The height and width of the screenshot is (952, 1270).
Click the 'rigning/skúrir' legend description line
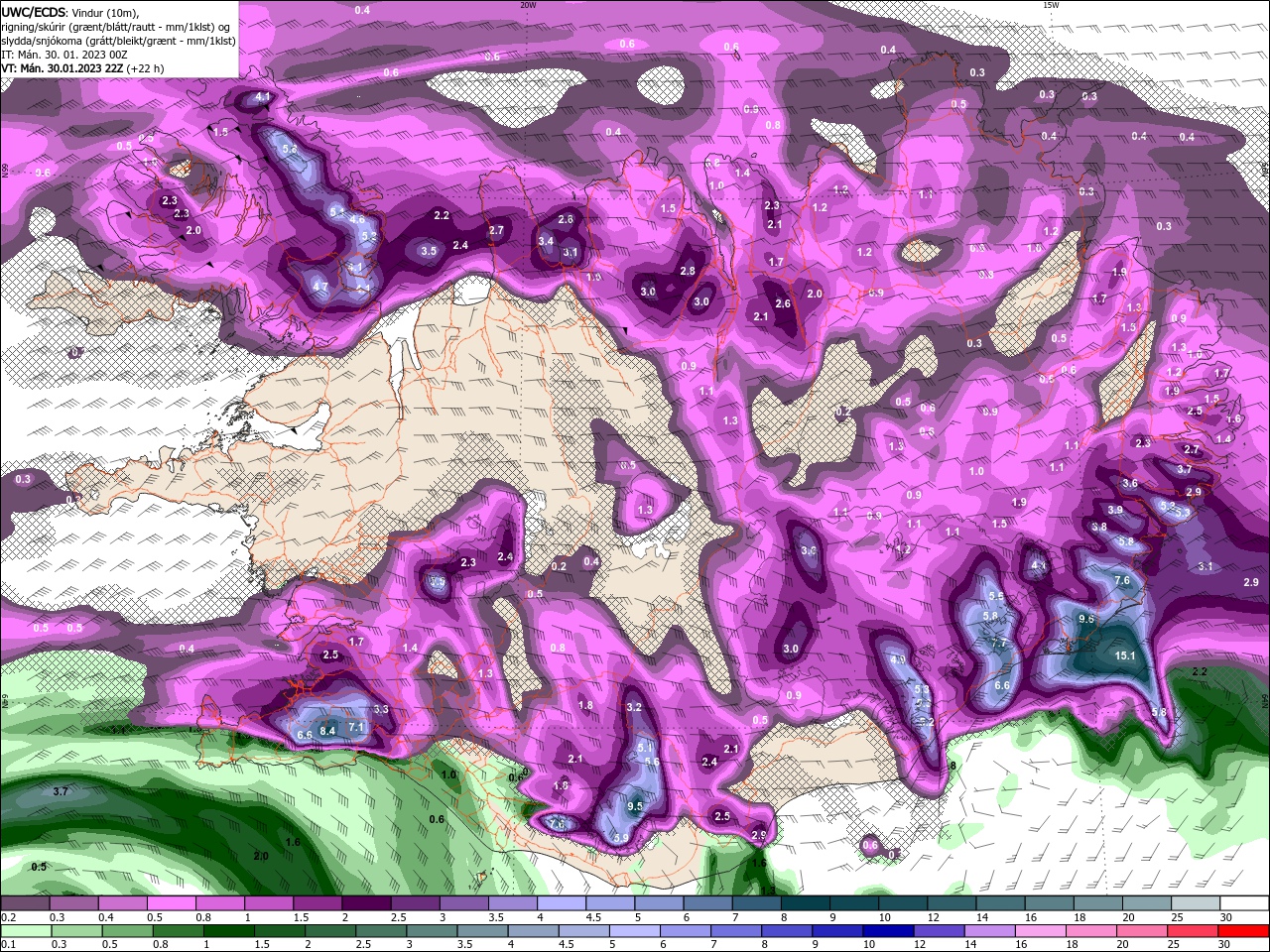(115, 27)
